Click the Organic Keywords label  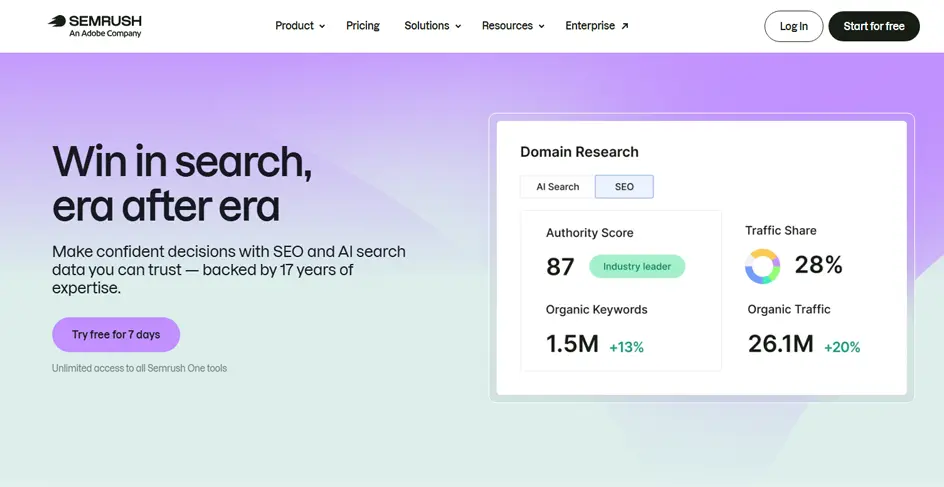[x=597, y=310]
